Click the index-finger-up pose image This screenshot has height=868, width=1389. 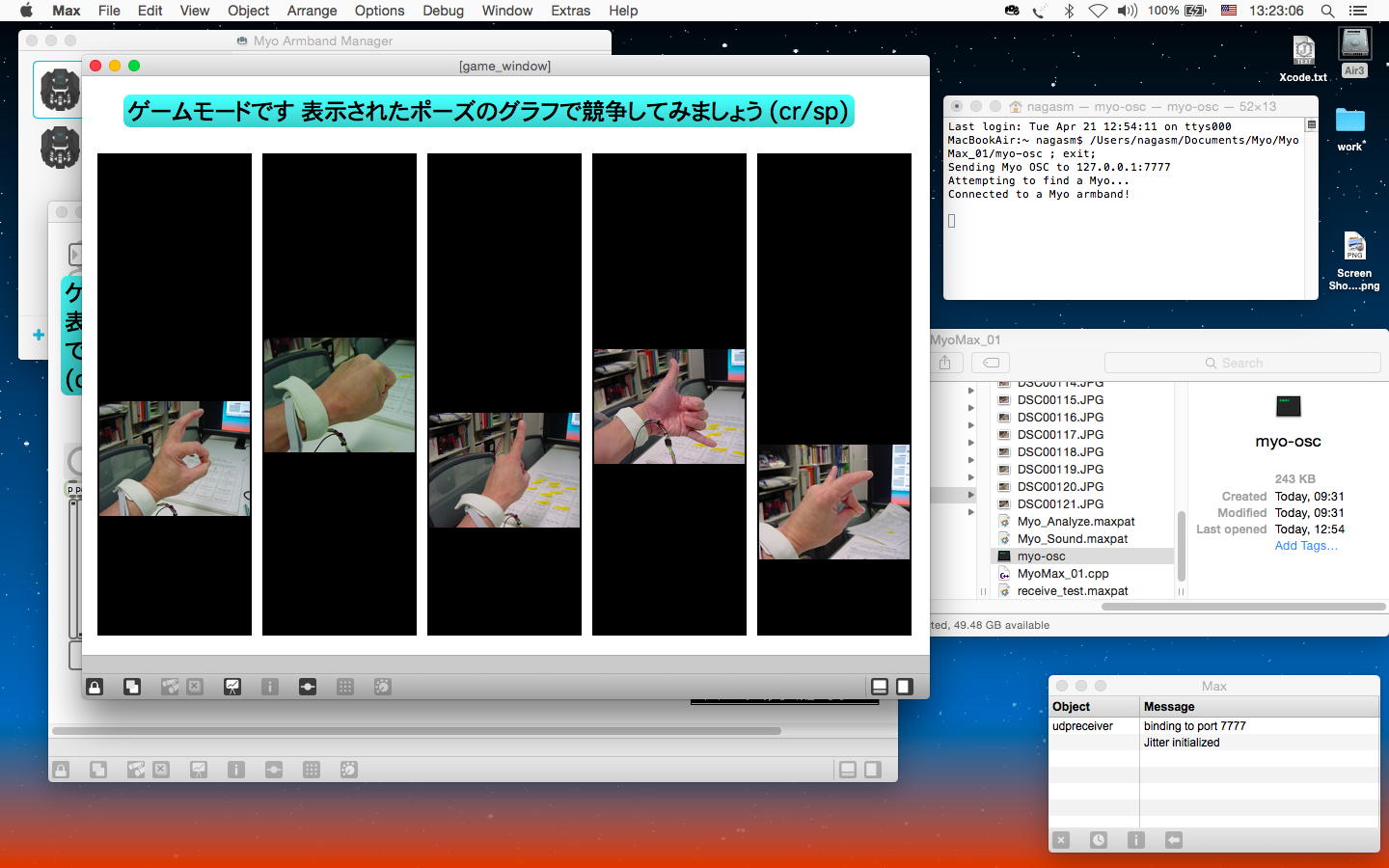pos(504,471)
